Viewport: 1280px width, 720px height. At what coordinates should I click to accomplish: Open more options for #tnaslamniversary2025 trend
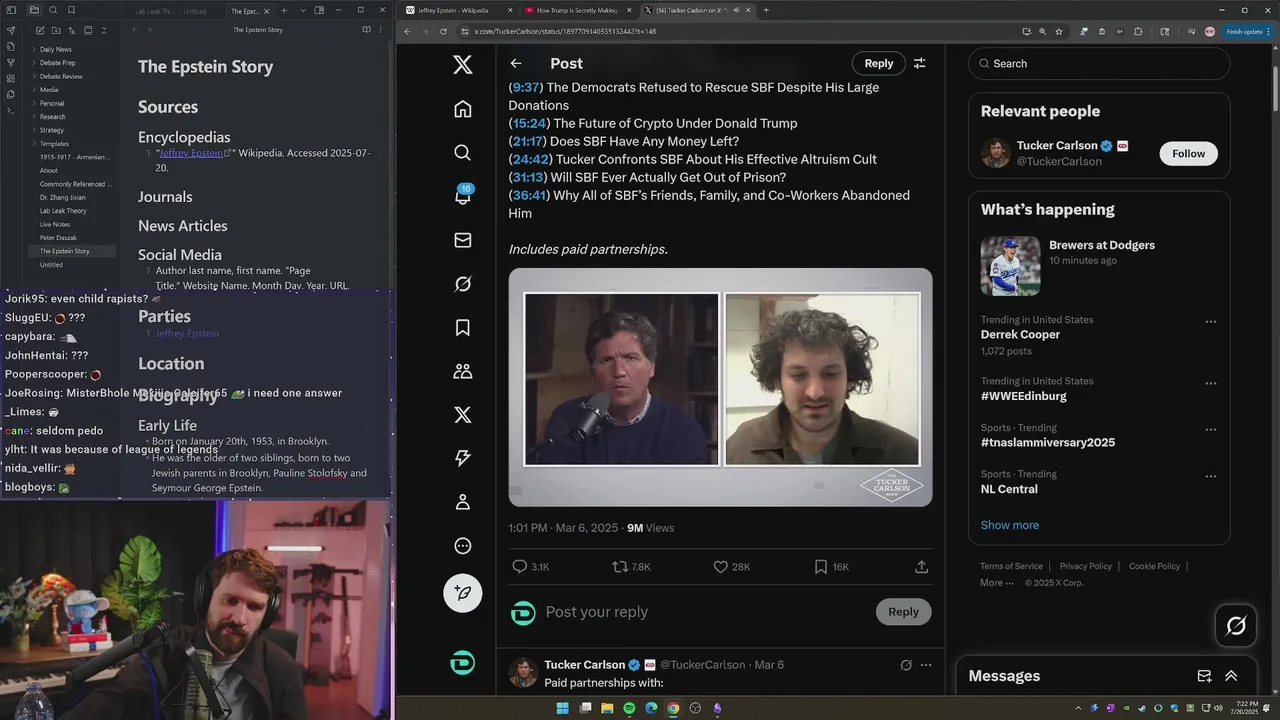[1211, 430]
